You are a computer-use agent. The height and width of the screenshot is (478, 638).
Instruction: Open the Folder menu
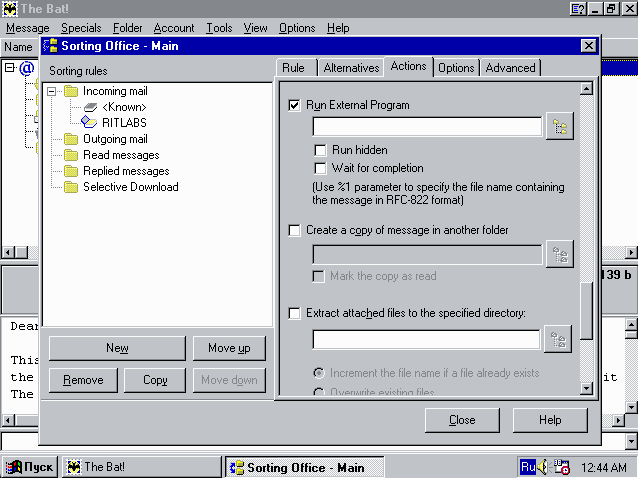[x=127, y=28]
